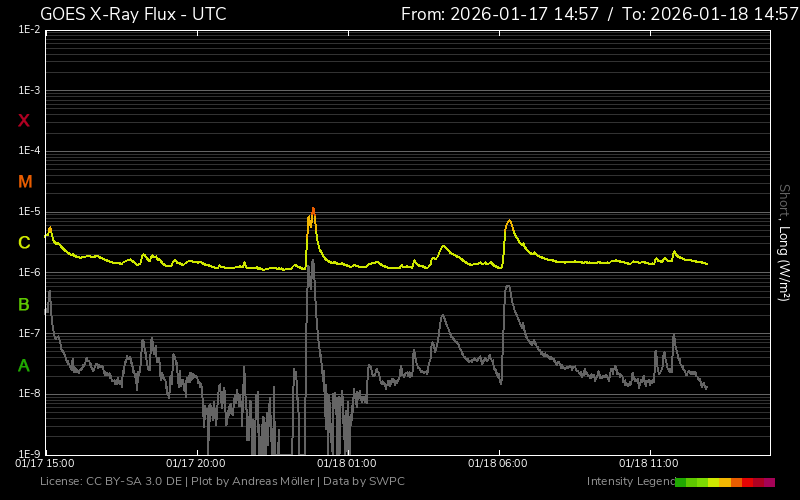Screen dimensions: 800x500
Task: Click the 01/17 15:00 time axis label
Action: (45, 464)
